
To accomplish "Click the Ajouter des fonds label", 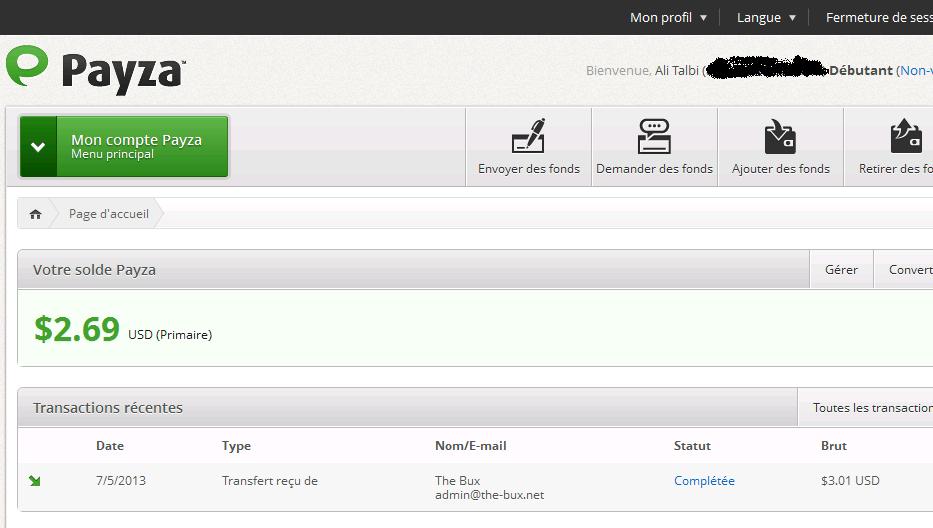I will 780,168.
